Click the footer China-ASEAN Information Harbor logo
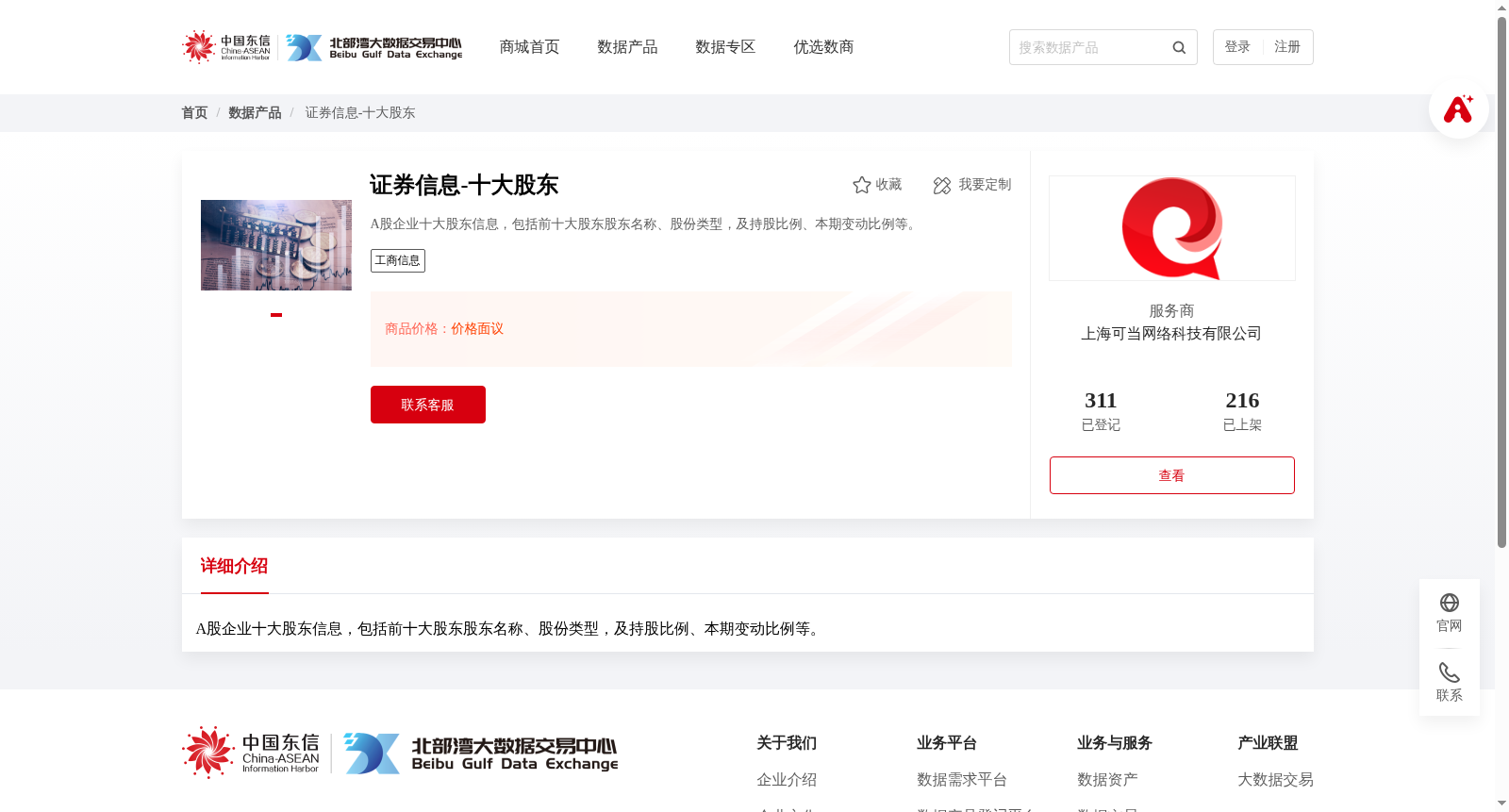 click(x=251, y=753)
